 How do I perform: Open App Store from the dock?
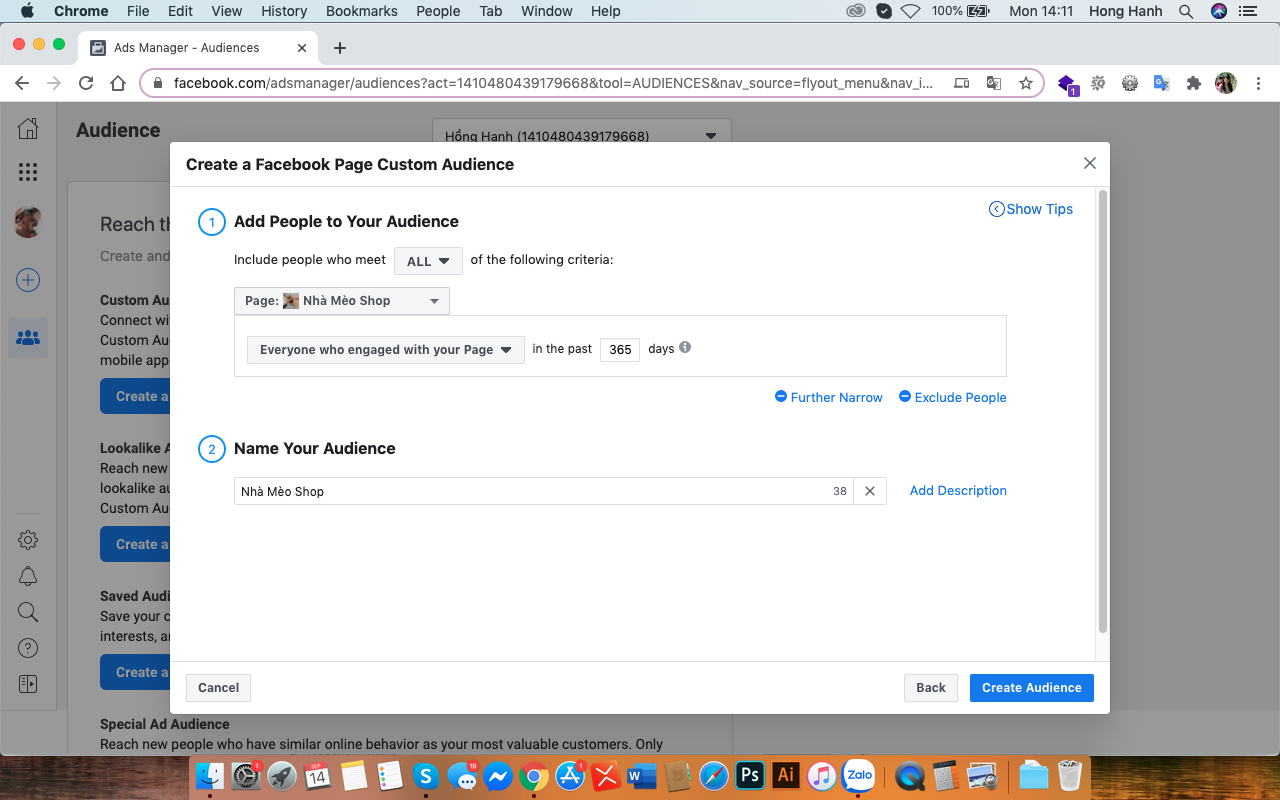click(570, 775)
